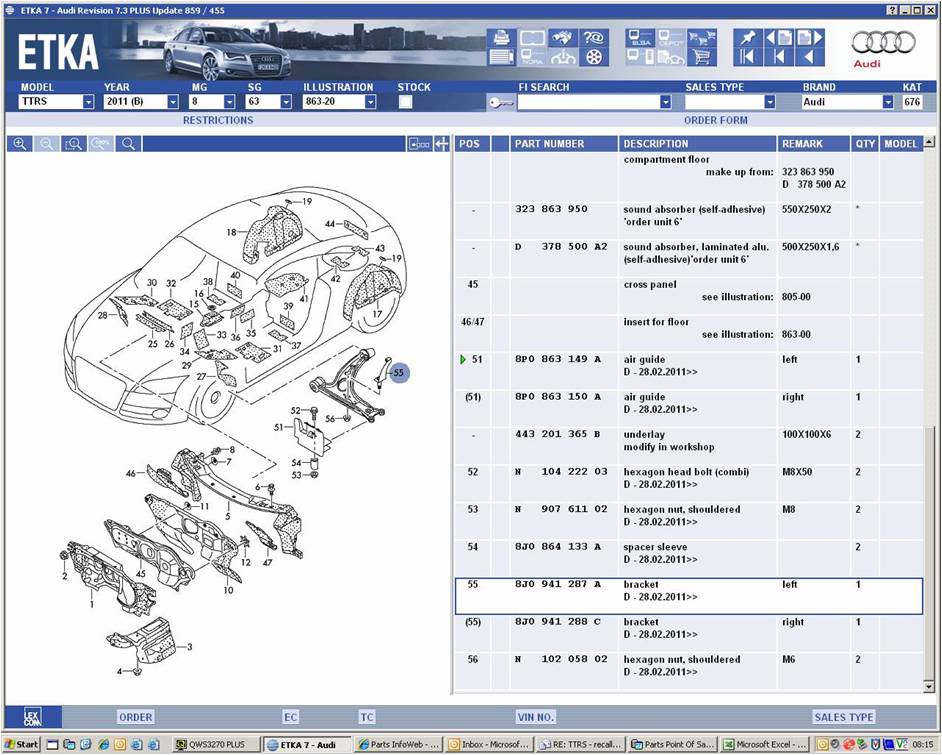Click the REMARK column header

click(813, 144)
